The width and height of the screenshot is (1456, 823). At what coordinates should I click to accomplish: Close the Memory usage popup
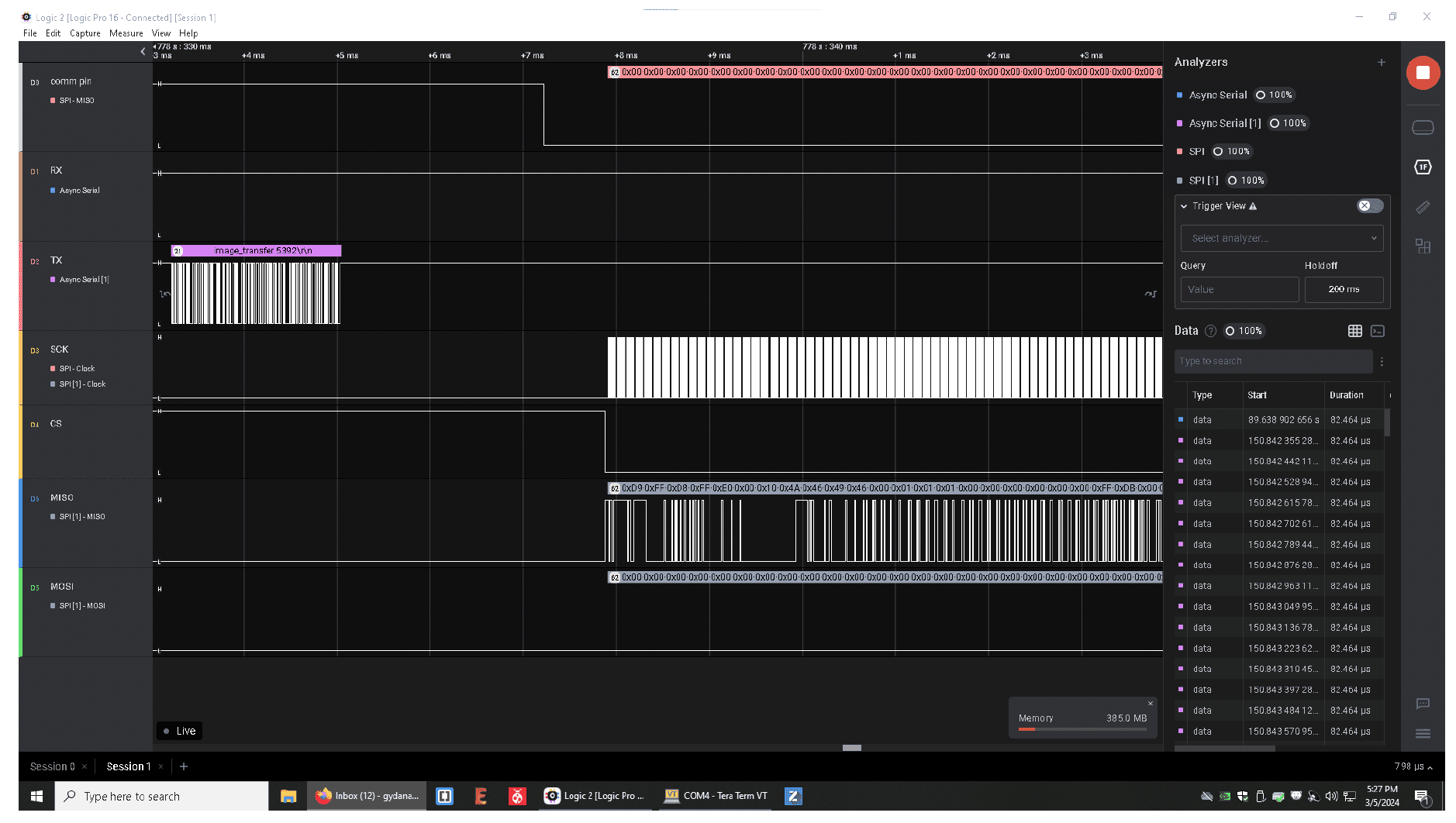(1150, 703)
